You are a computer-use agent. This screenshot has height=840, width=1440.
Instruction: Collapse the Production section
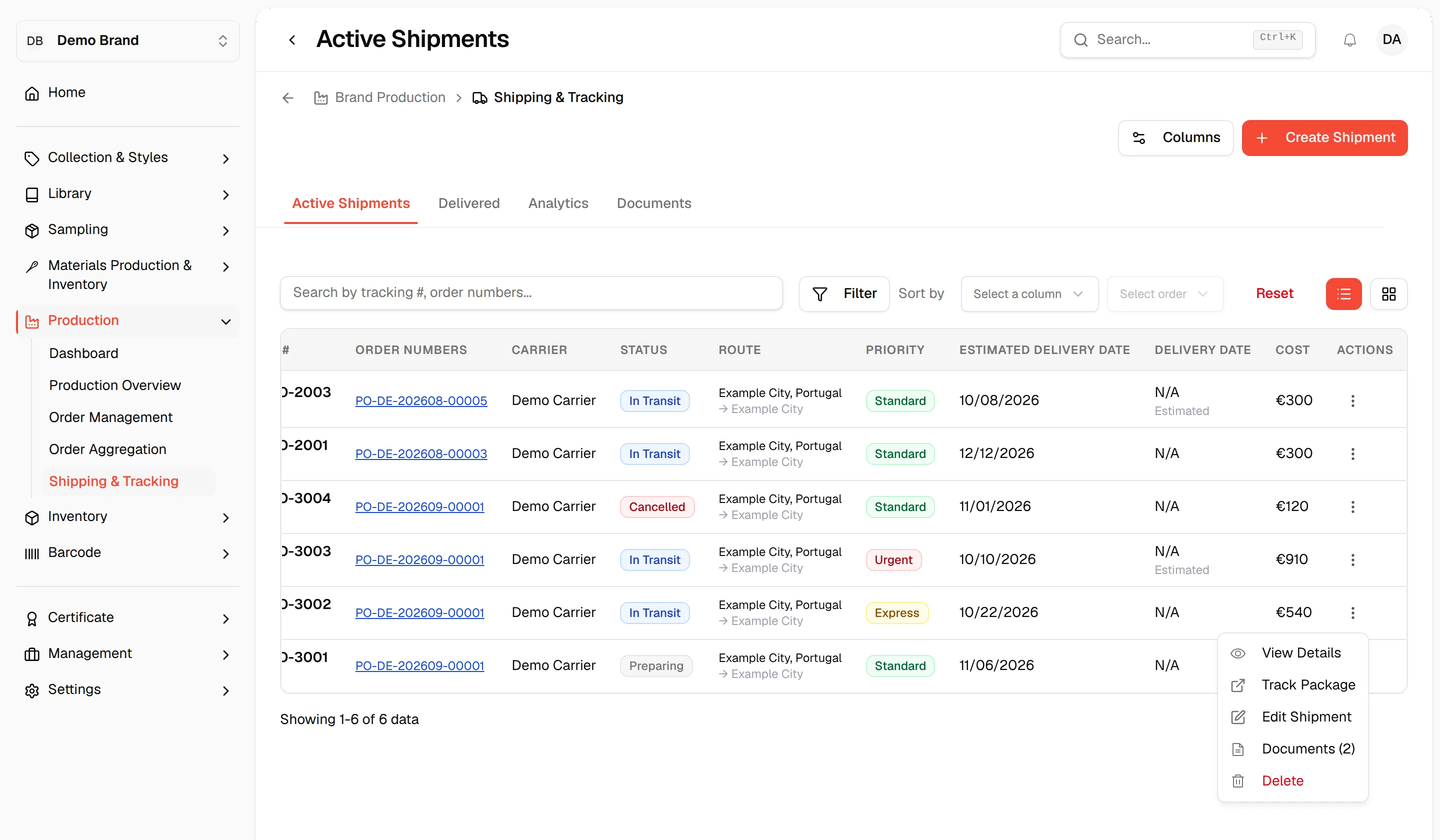coord(128,320)
